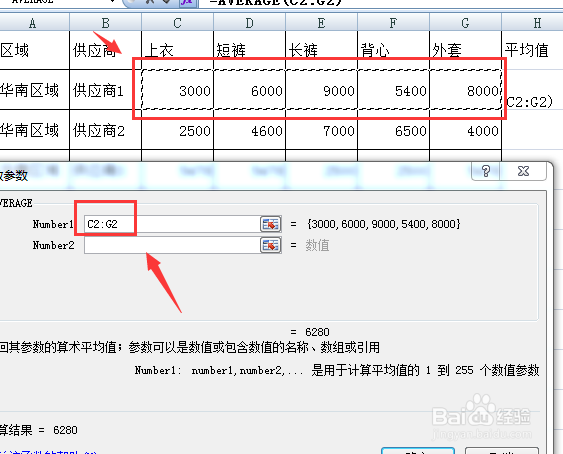Select column A header
This screenshot has height=454, width=563.
point(33,23)
